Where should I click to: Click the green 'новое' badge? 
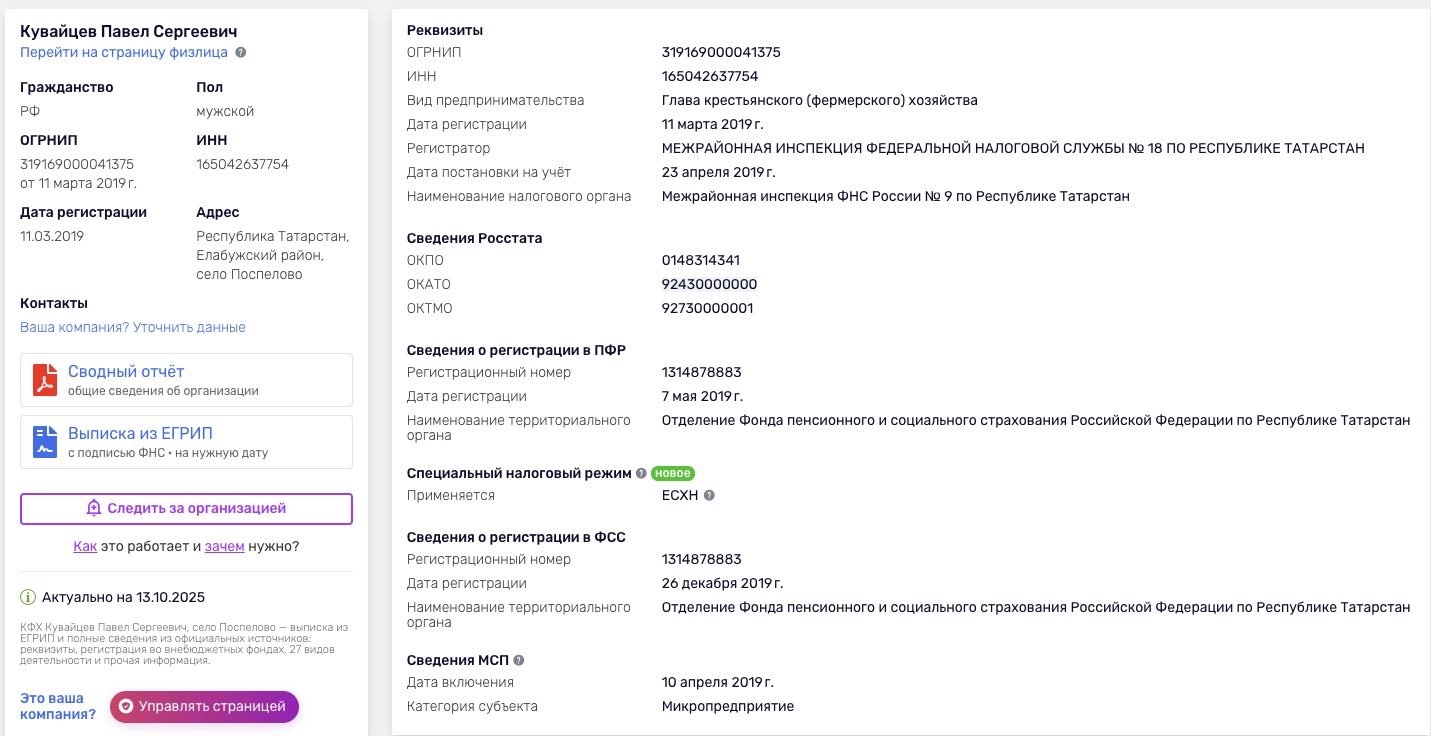click(x=673, y=473)
